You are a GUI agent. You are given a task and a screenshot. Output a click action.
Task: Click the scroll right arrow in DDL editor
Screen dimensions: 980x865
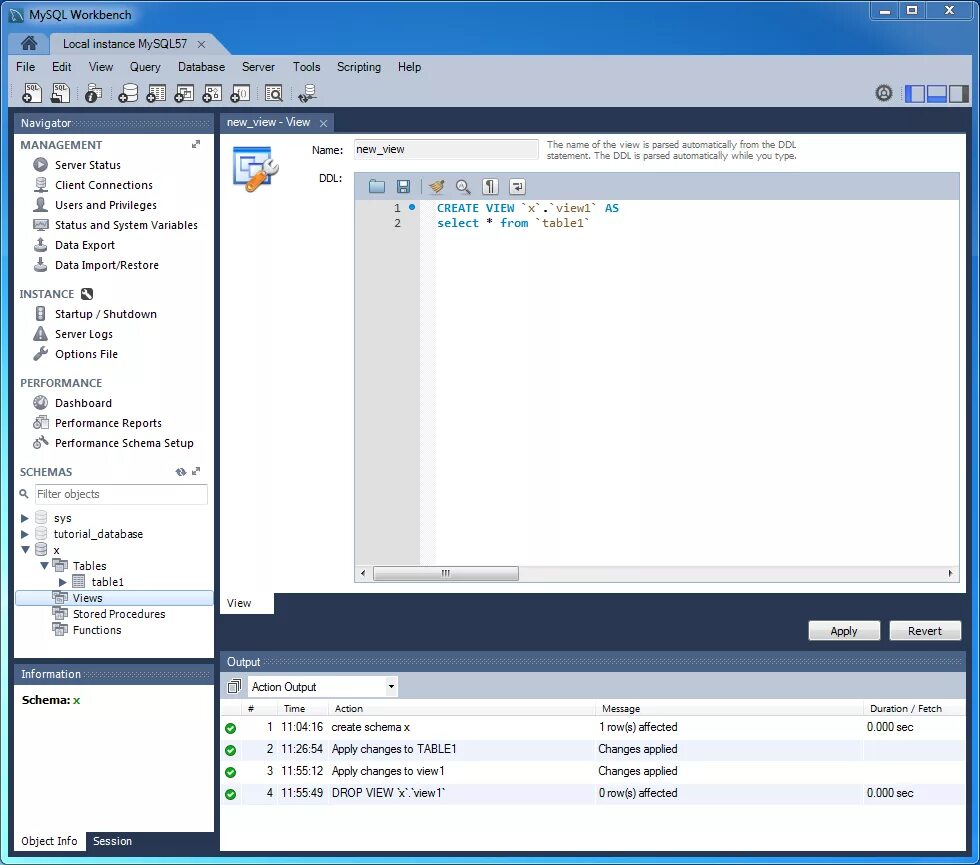[950, 573]
